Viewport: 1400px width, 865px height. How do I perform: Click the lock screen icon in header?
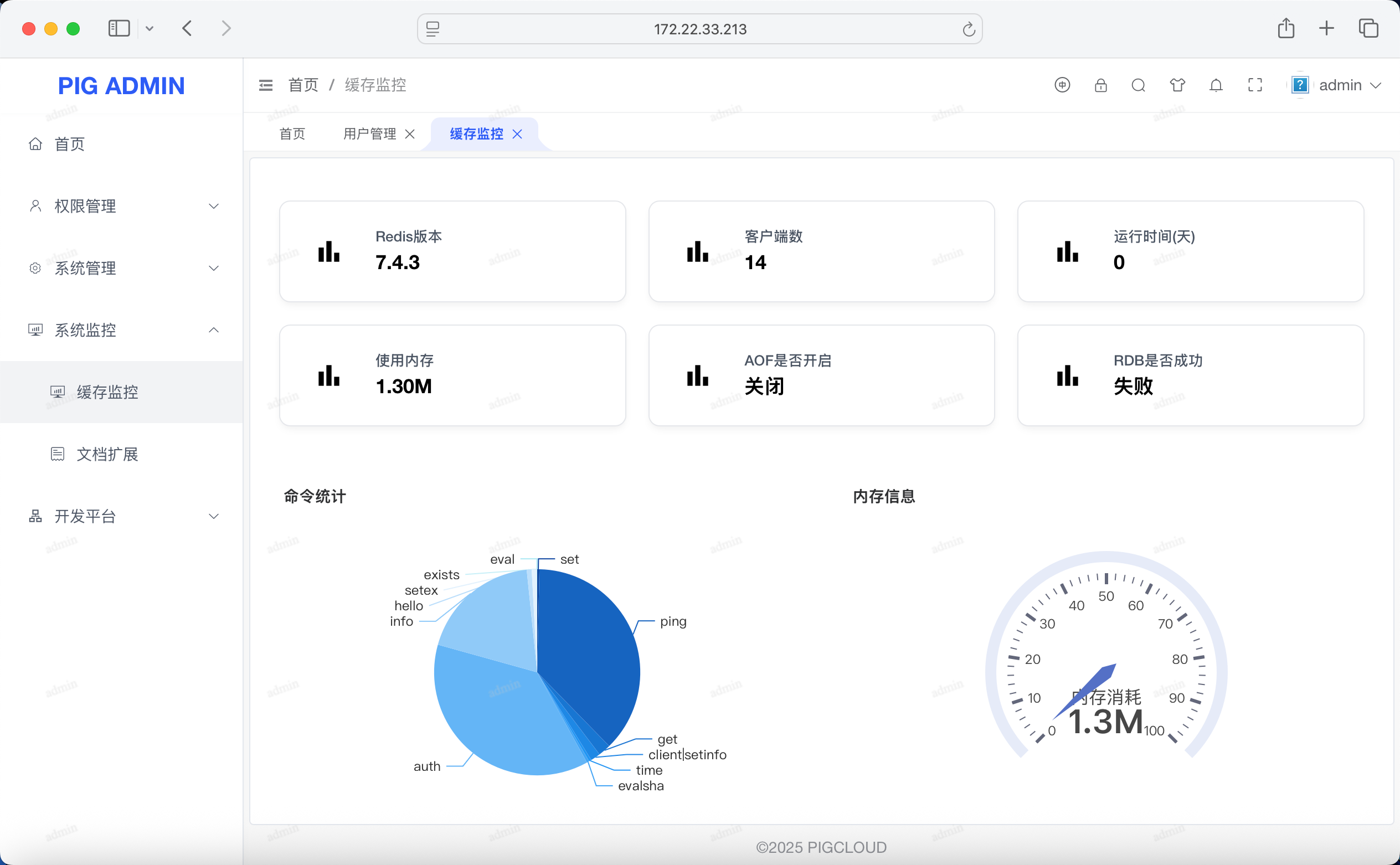(1100, 85)
